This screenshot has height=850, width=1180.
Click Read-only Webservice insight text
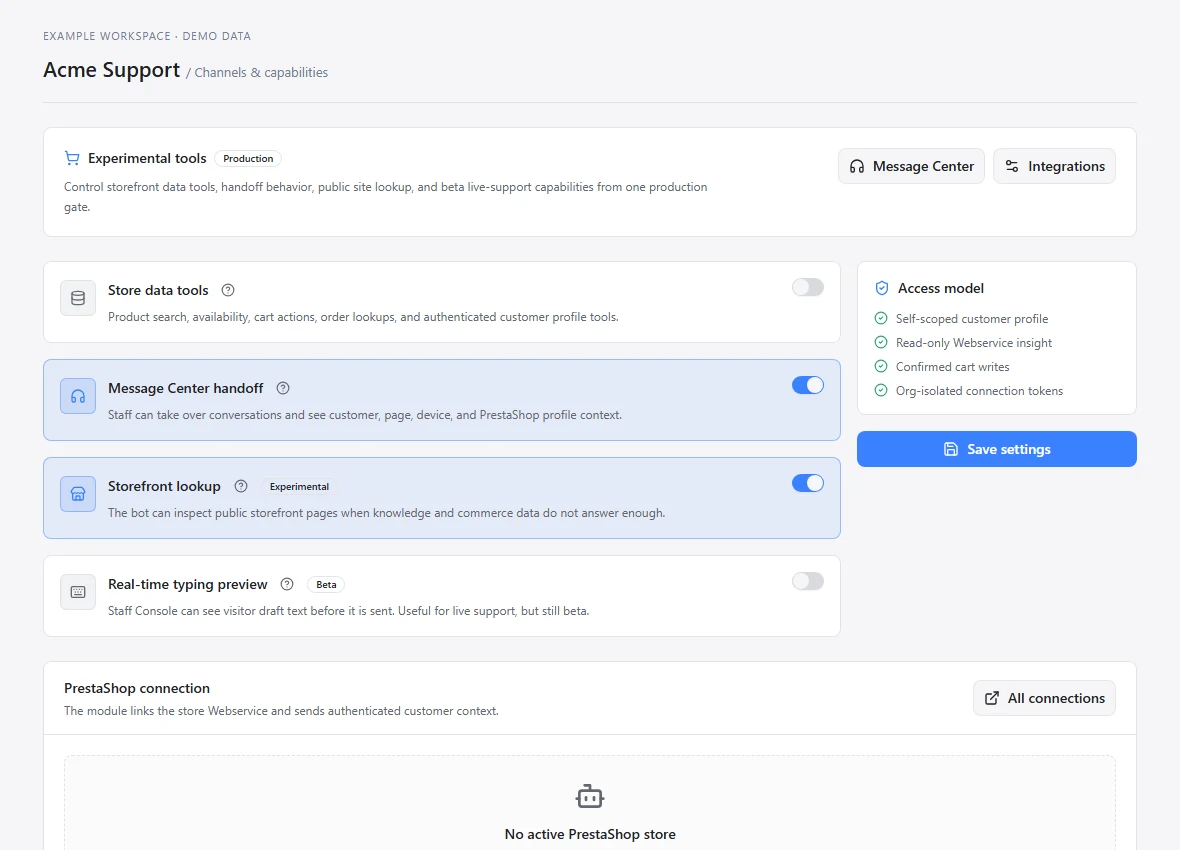point(974,343)
